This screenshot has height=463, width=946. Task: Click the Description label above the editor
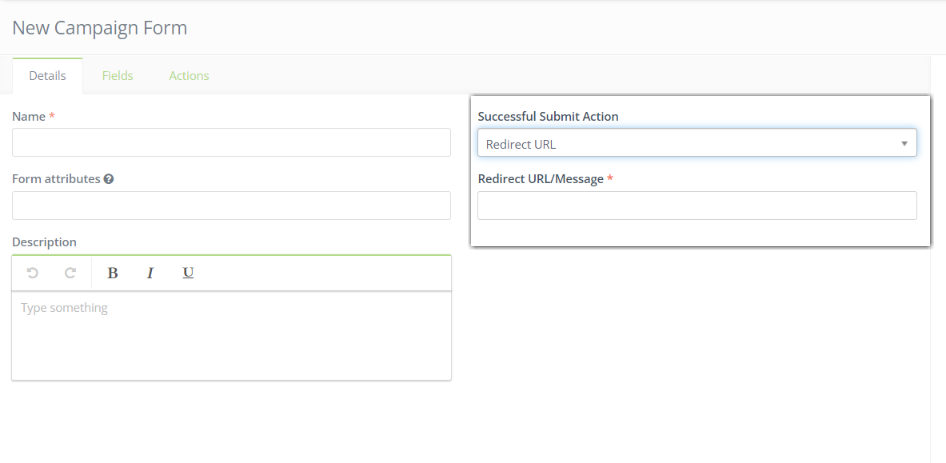click(44, 242)
